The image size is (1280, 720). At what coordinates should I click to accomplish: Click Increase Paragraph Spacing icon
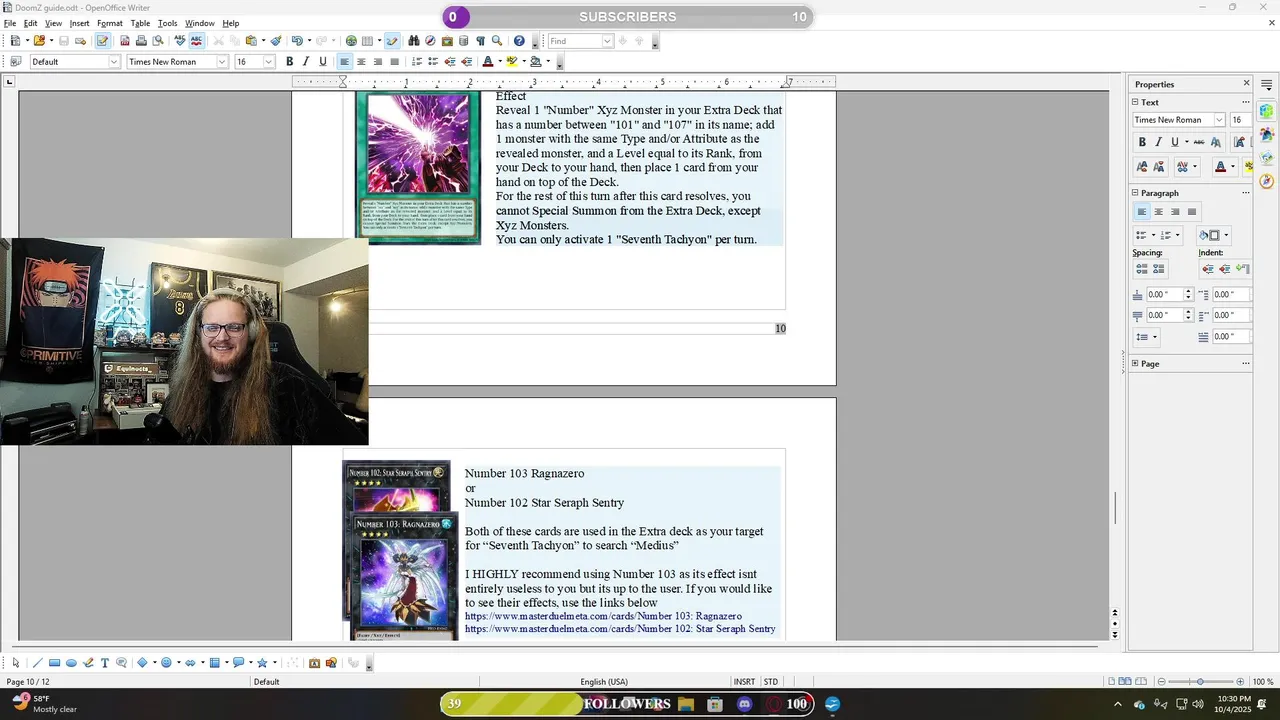click(1141, 269)
